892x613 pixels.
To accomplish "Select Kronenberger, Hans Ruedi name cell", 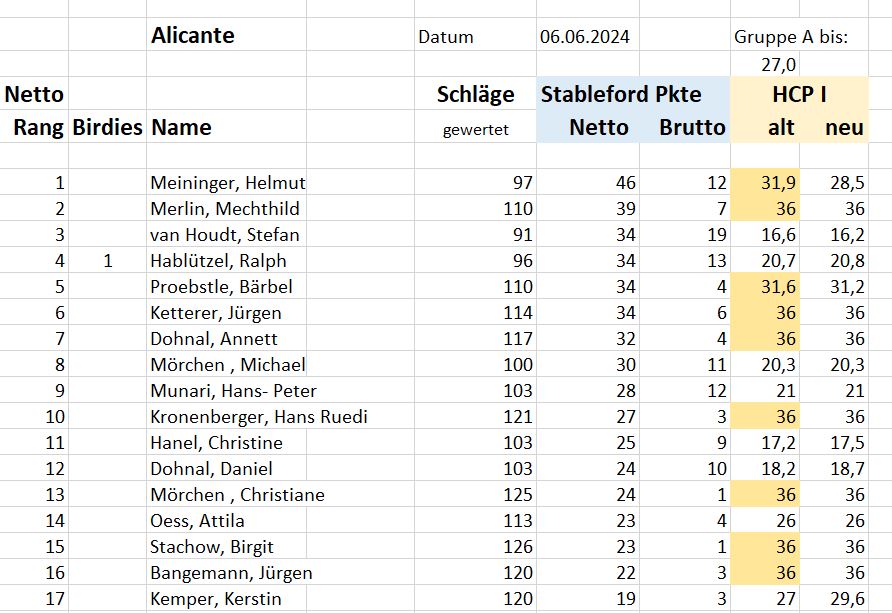I will point(259,417).
